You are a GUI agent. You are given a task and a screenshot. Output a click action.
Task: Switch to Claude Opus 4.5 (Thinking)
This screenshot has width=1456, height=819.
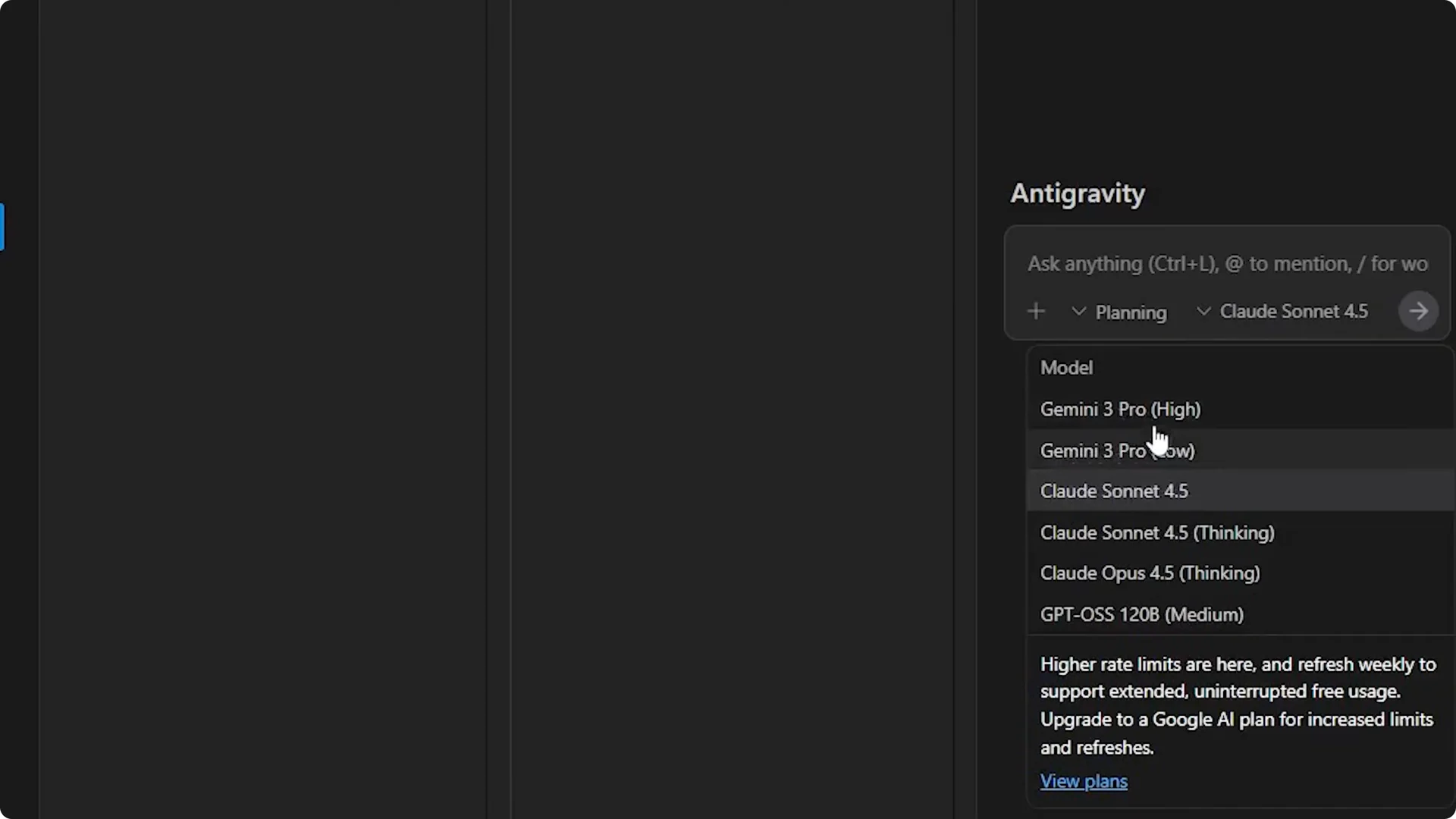pos(1150,573)
